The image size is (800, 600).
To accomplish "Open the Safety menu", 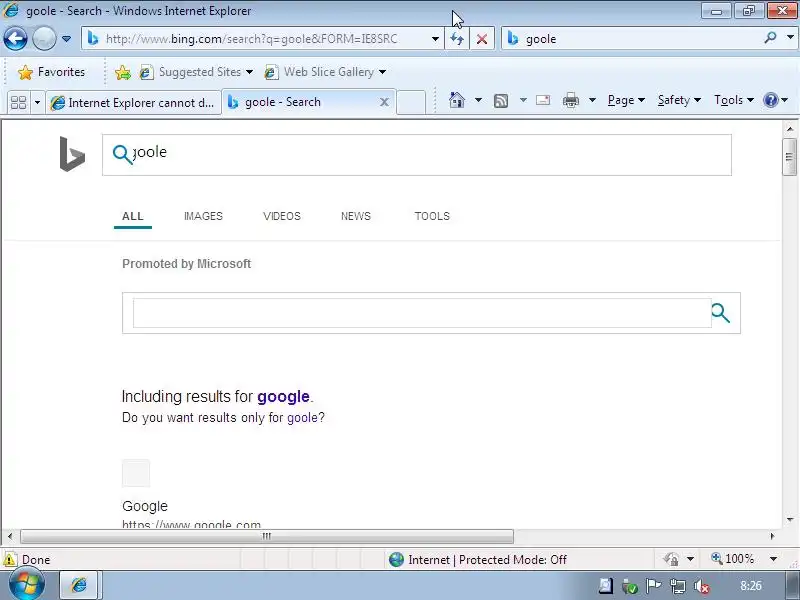I will click(x=679, y=100).
